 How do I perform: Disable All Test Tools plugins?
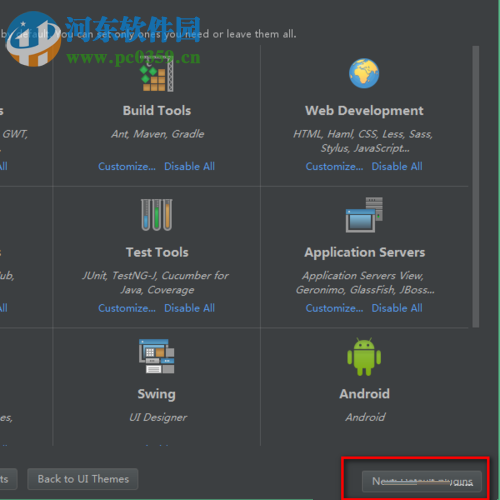189,308
